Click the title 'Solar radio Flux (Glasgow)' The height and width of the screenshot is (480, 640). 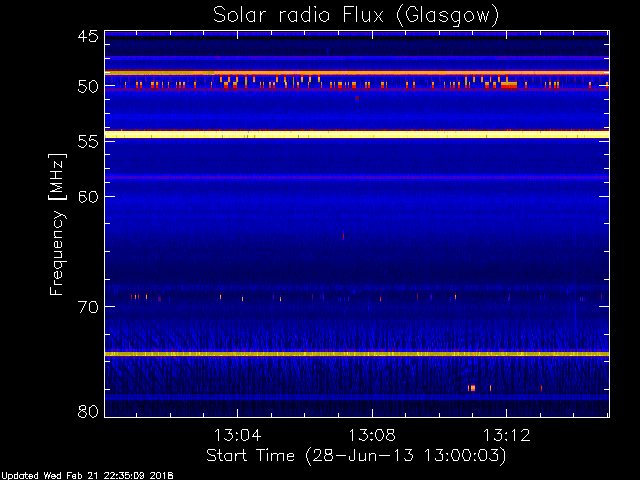tap(356, 16)
